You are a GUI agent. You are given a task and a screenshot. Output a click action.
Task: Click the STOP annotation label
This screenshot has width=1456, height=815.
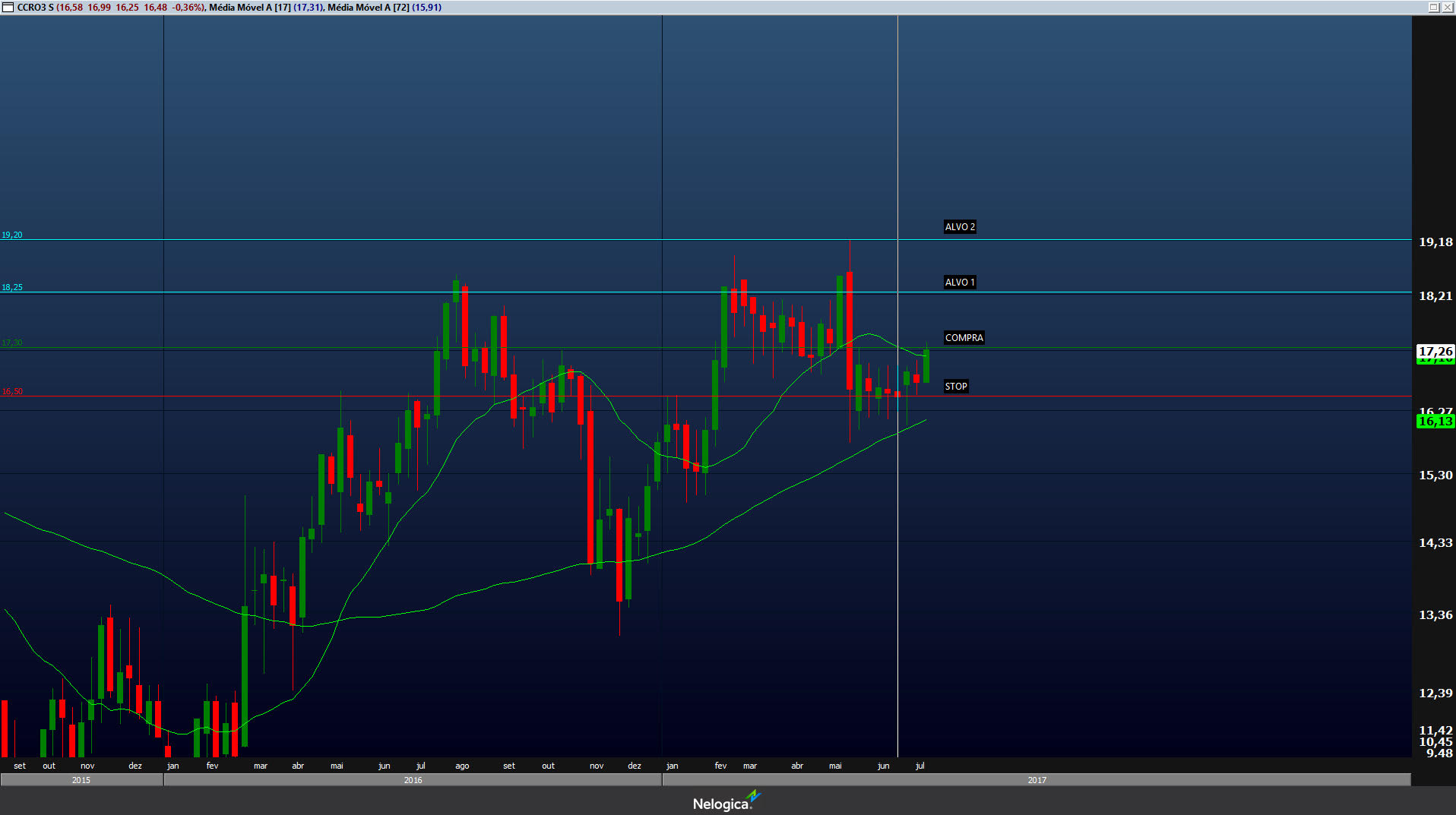coord(956,387)
